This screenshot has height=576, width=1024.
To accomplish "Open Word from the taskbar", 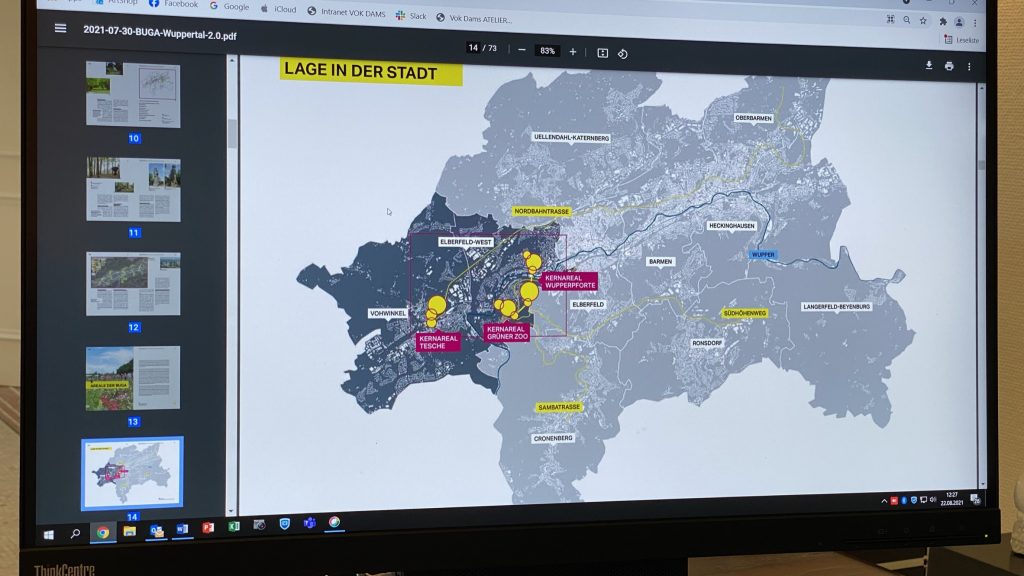I will pos(182,528).
